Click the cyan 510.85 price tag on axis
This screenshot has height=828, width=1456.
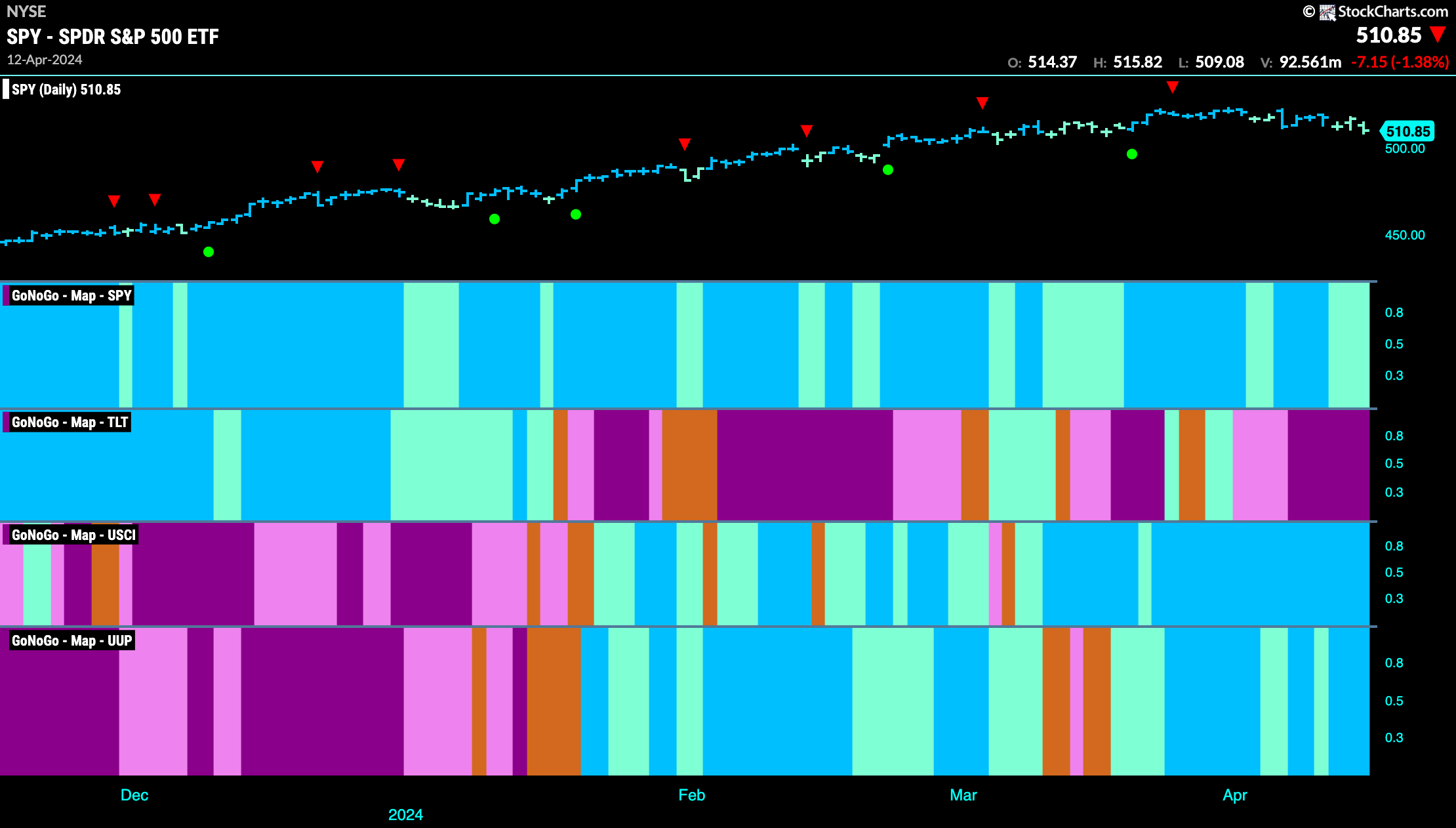1407,131
